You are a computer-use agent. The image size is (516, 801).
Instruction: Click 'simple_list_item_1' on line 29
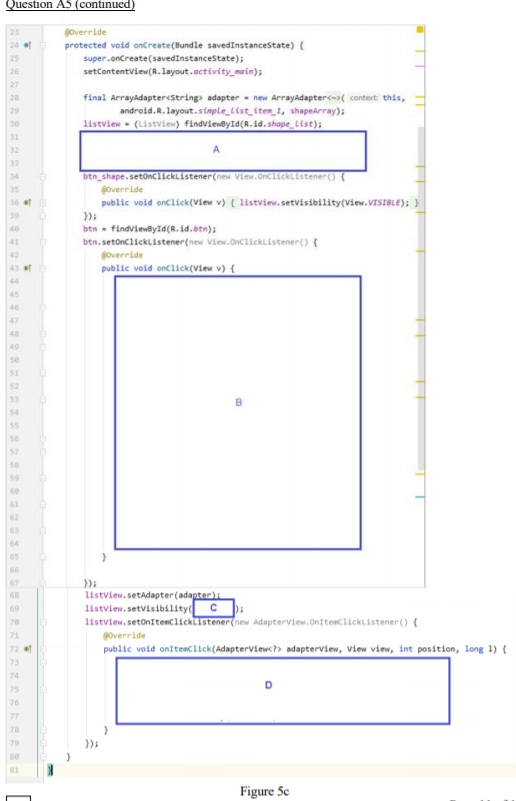[241, 111]
